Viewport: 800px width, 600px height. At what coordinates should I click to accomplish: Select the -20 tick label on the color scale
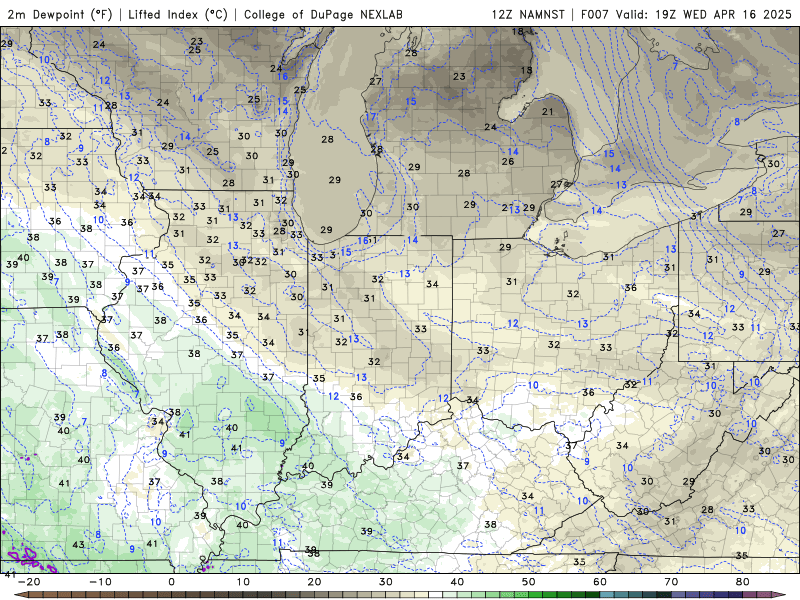tap(29, 582)
